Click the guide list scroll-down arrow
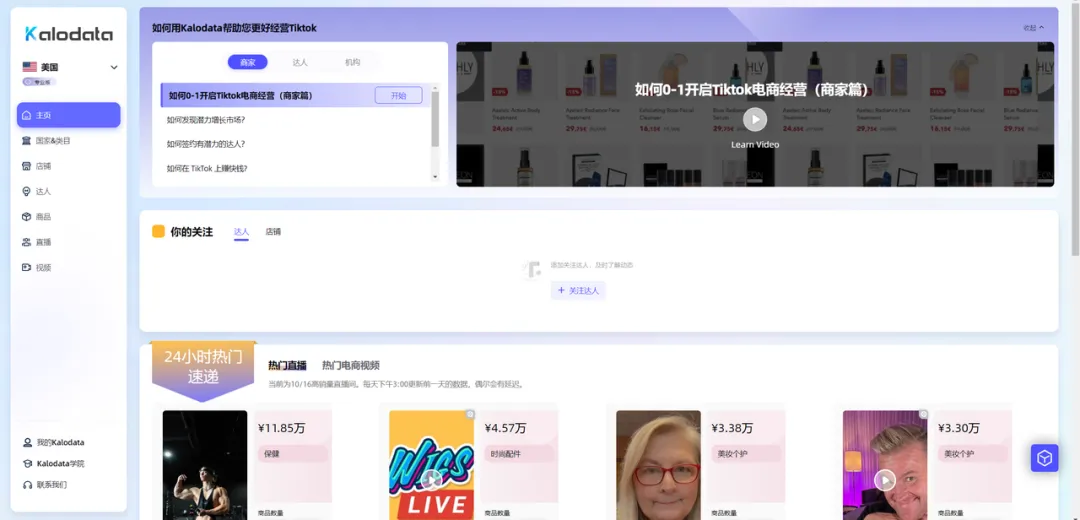 [435, 177]
